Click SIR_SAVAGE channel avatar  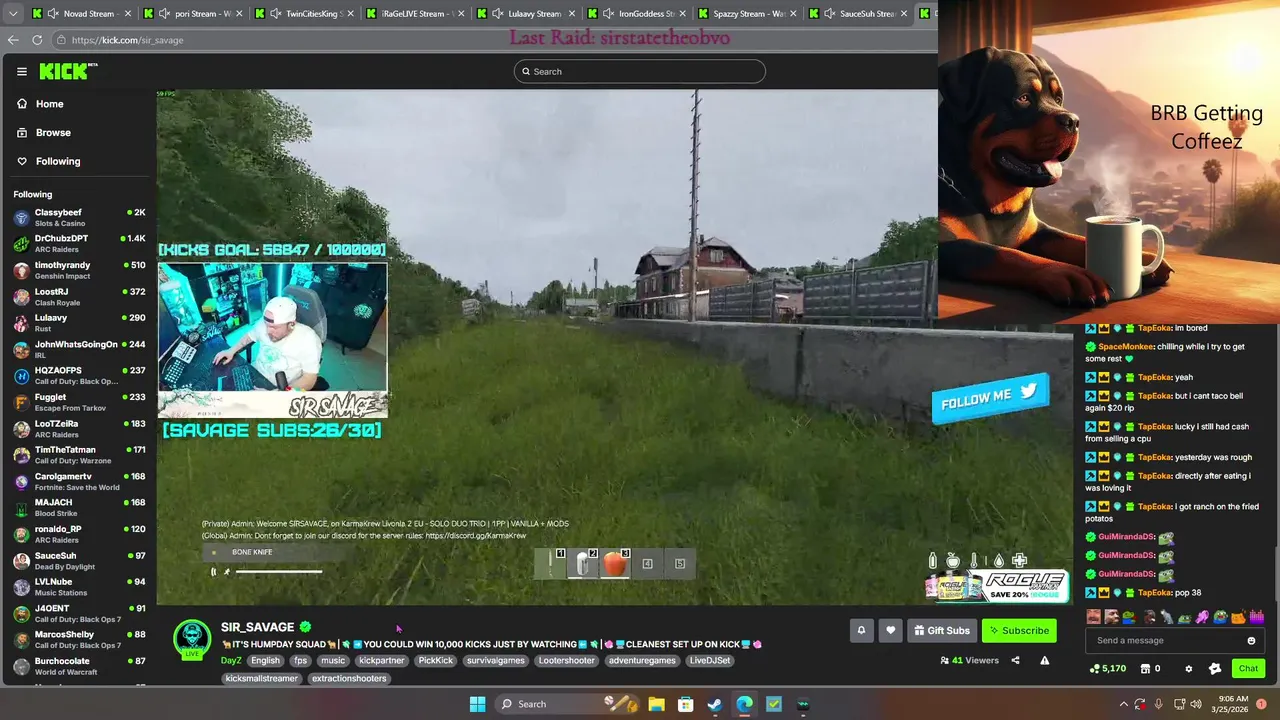click(192, 639)
